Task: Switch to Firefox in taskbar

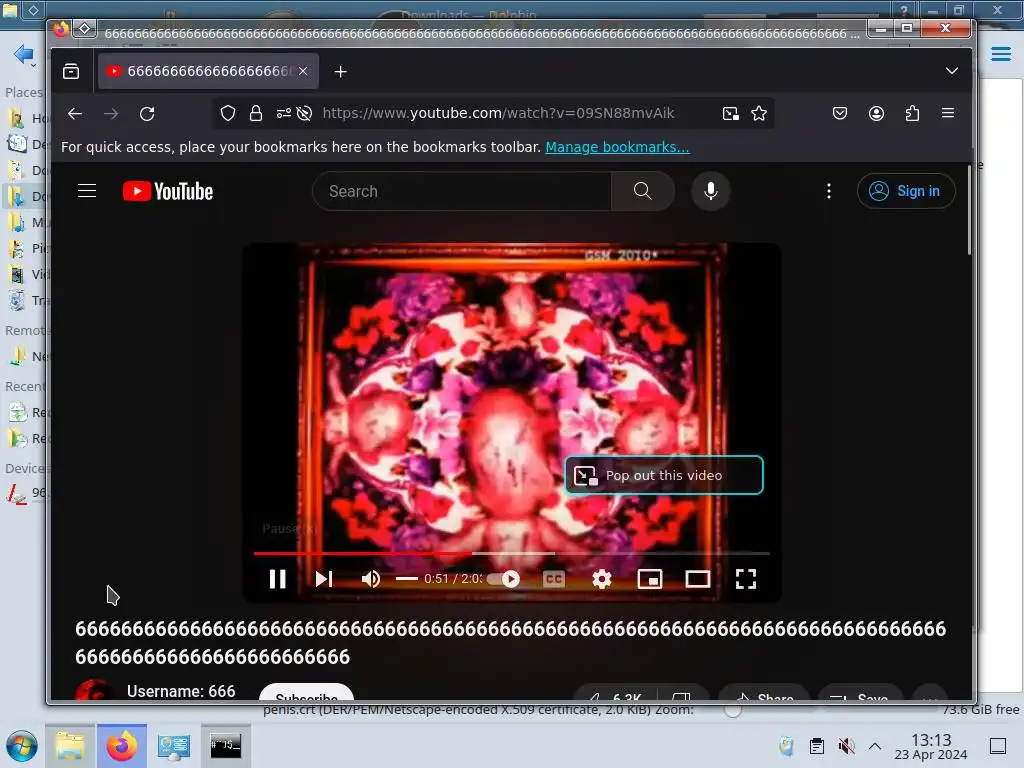Action: click(121, 746)
